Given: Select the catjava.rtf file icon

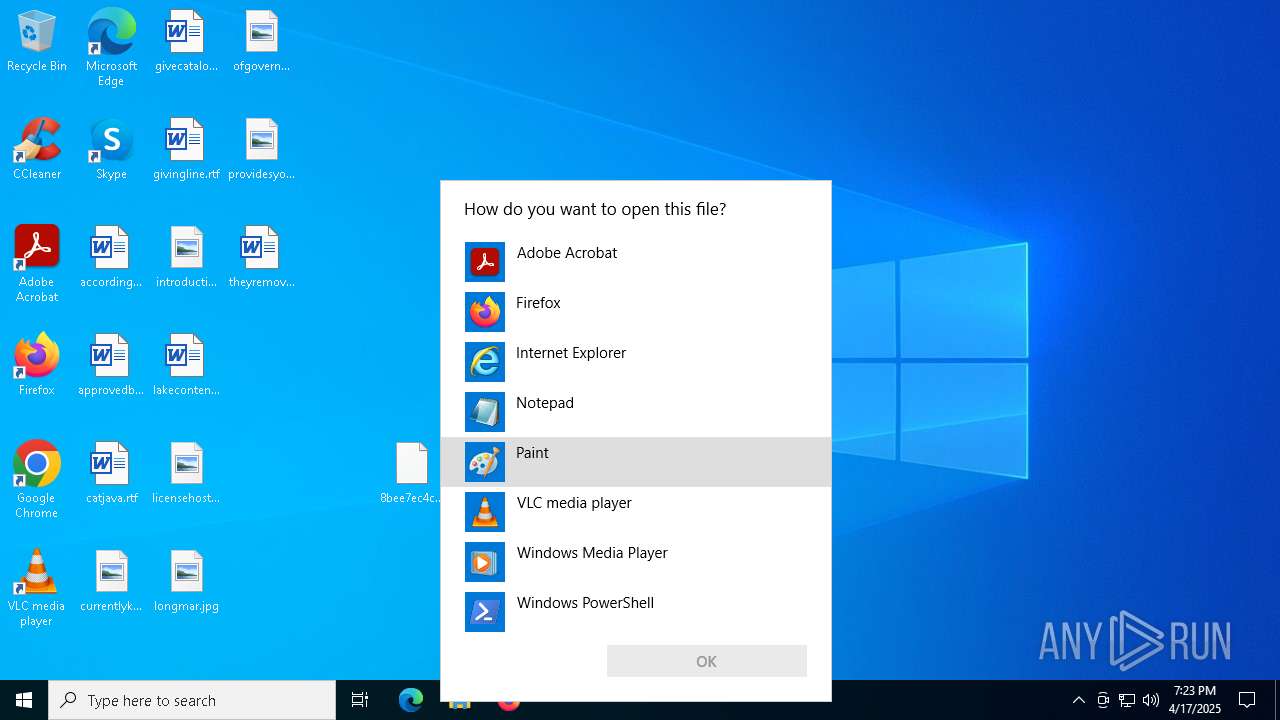Looking at the screenshot, I should point(111,474).
